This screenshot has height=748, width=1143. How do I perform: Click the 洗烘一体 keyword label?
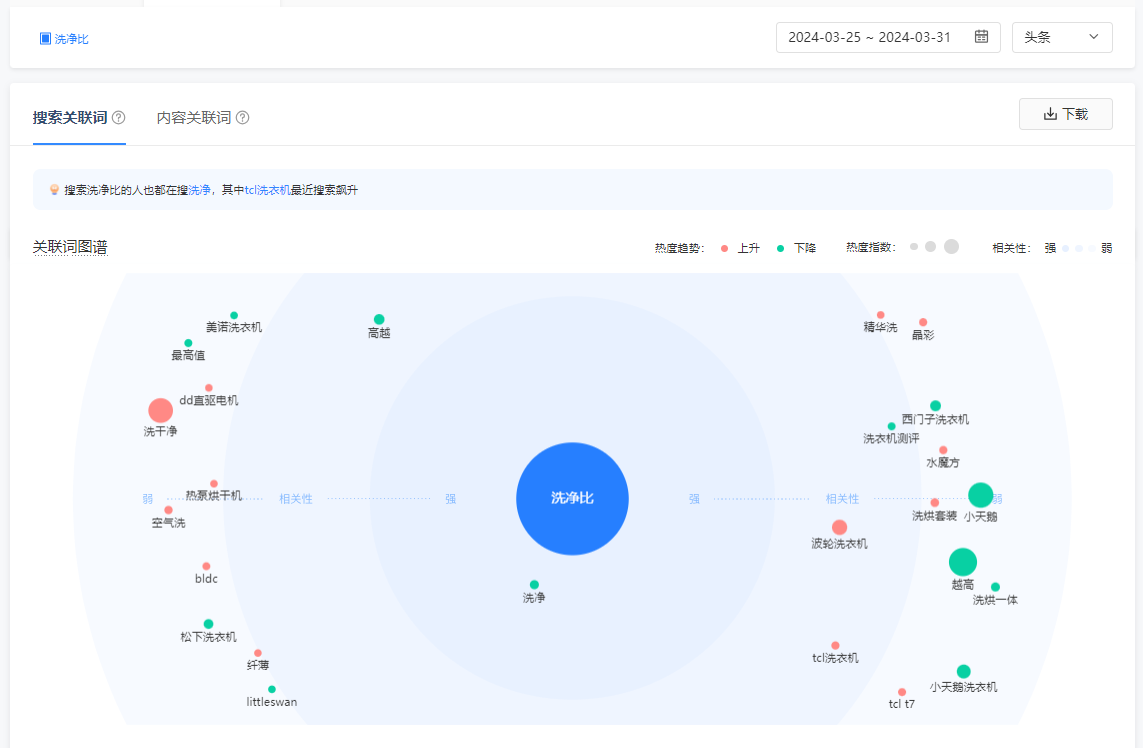[x=996, y=600]
